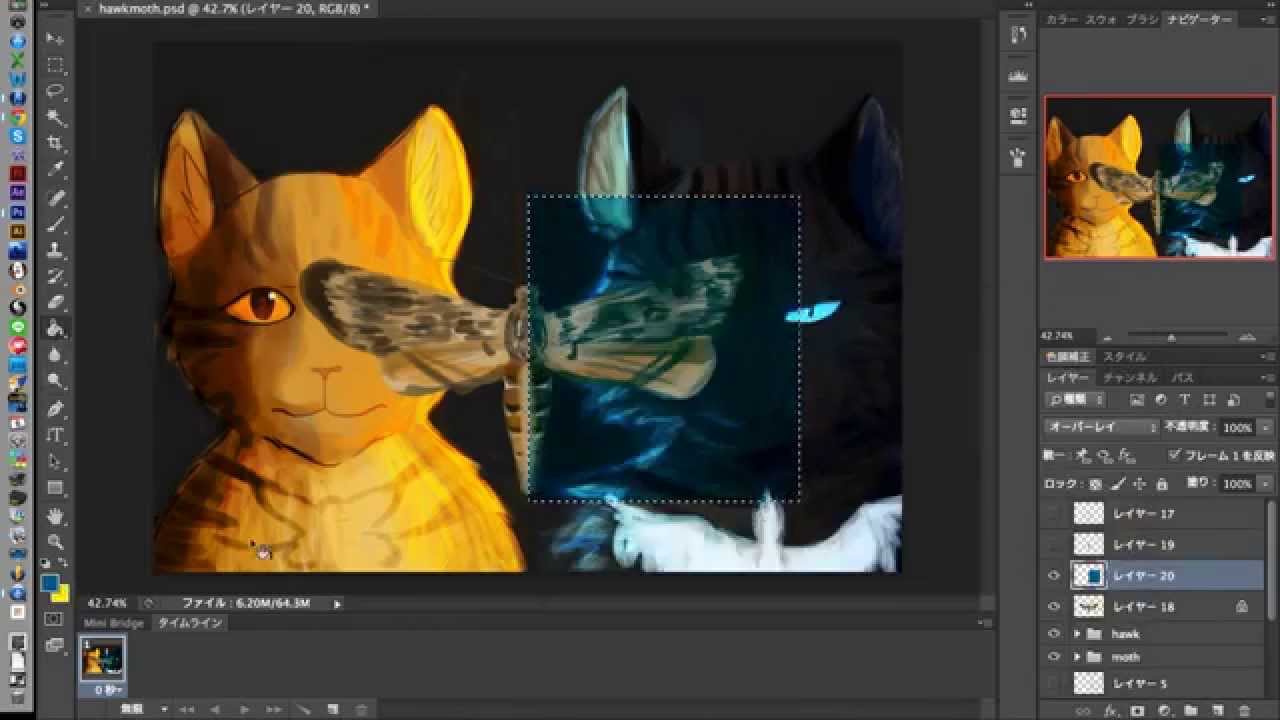Select the Zoom tool

[x=55, y=542]
